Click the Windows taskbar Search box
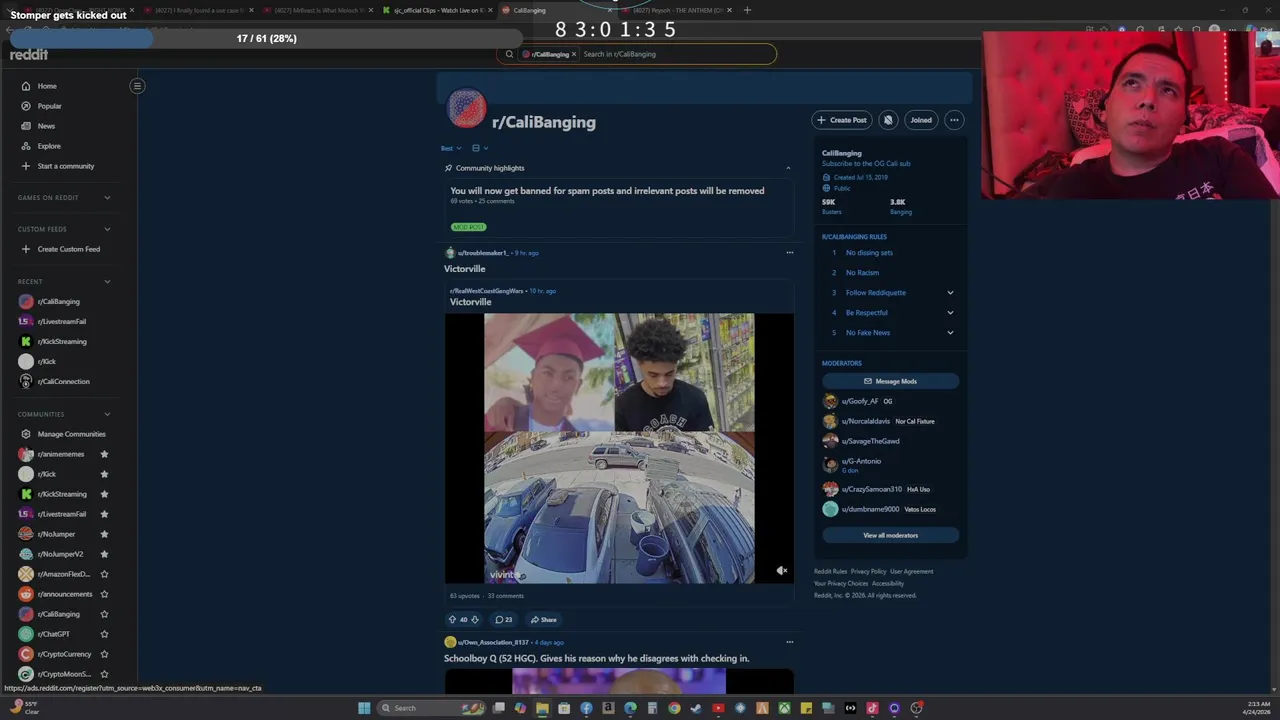The width and height of the screenshot is (1280, 720). pyautogui.click(x=430, y=708)
